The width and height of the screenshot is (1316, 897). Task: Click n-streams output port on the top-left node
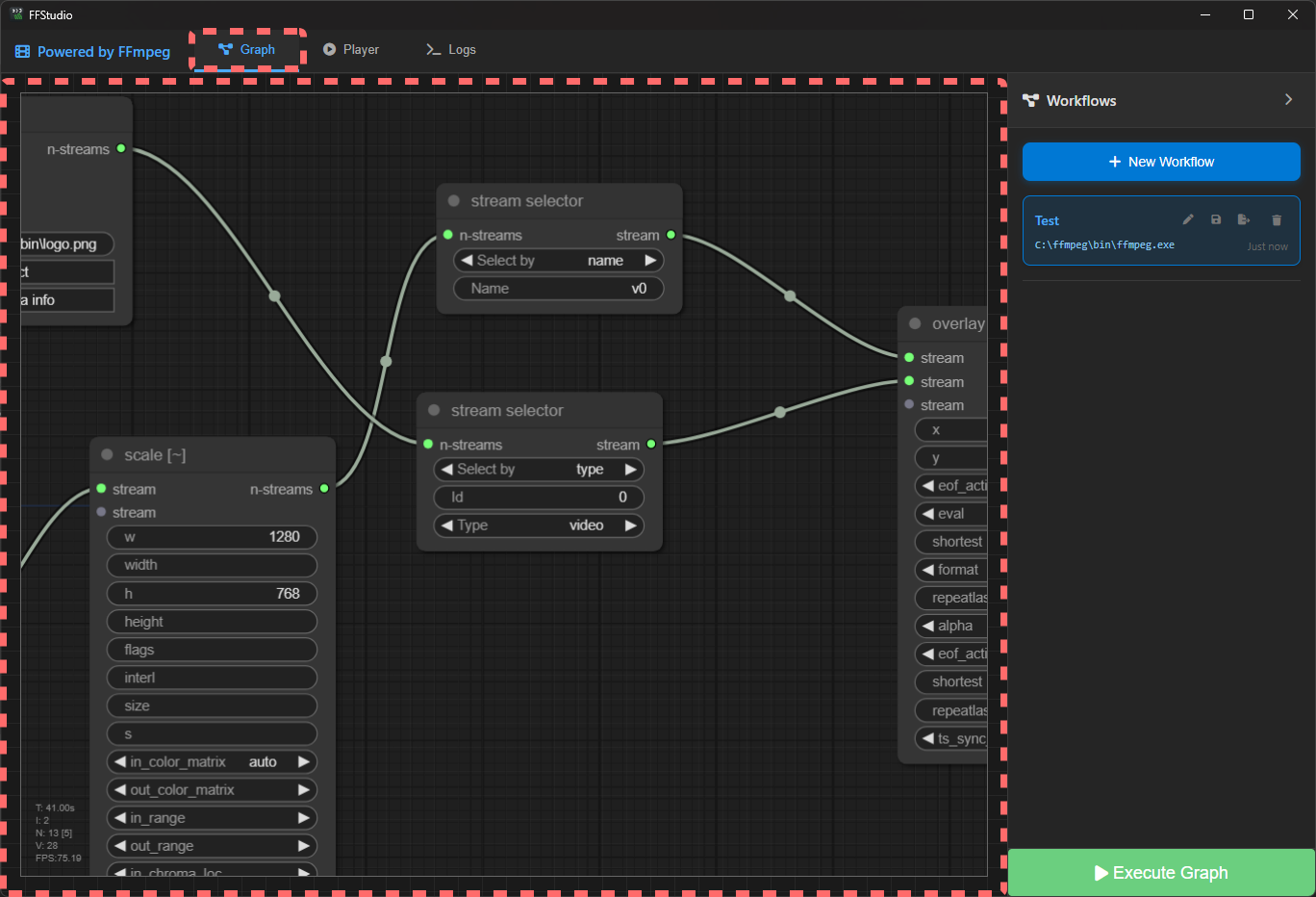click(x=121, y=148)
